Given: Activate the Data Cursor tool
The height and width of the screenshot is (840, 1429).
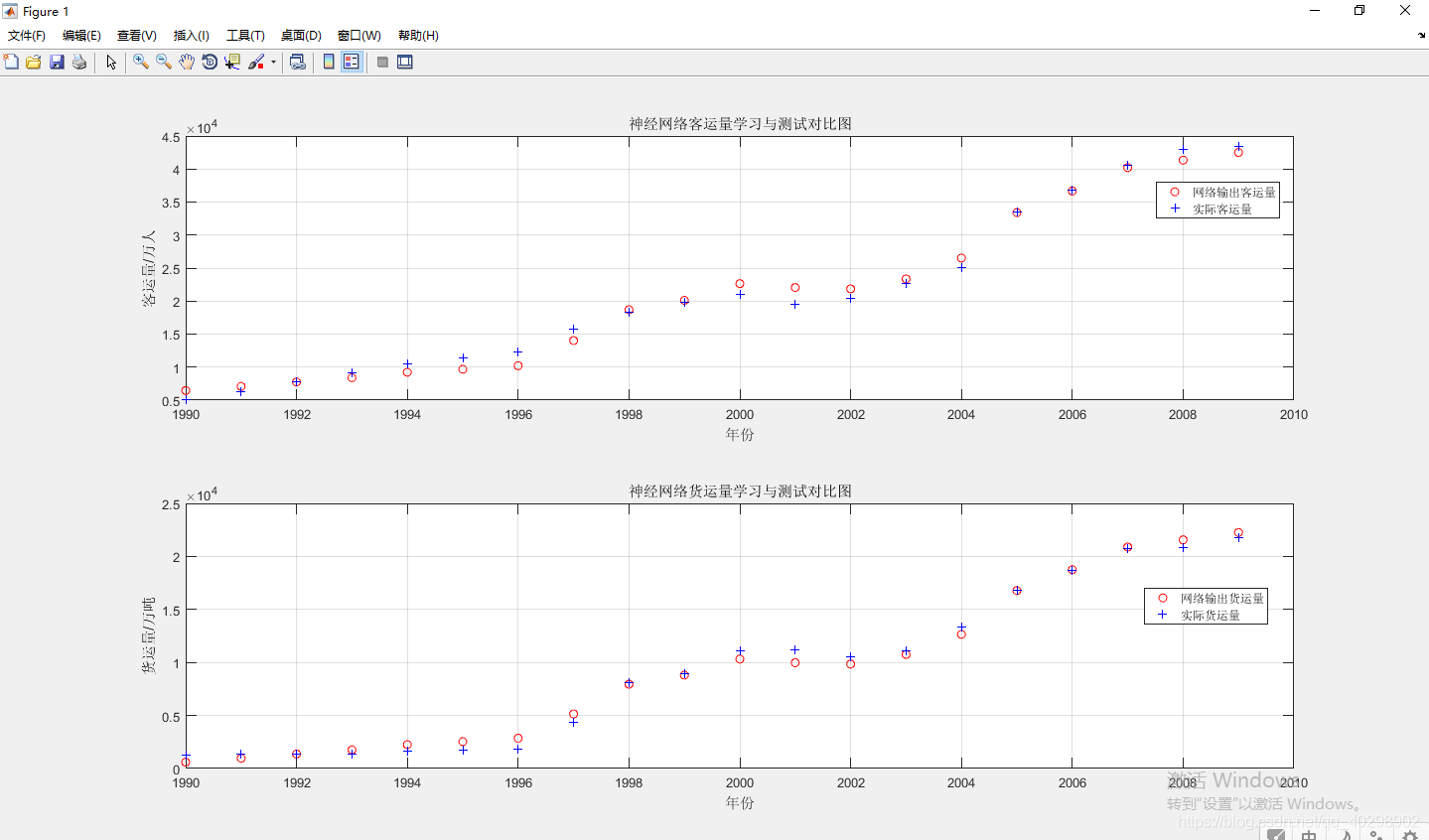Looking at the screenshot, I should click(x=232, y=62).
